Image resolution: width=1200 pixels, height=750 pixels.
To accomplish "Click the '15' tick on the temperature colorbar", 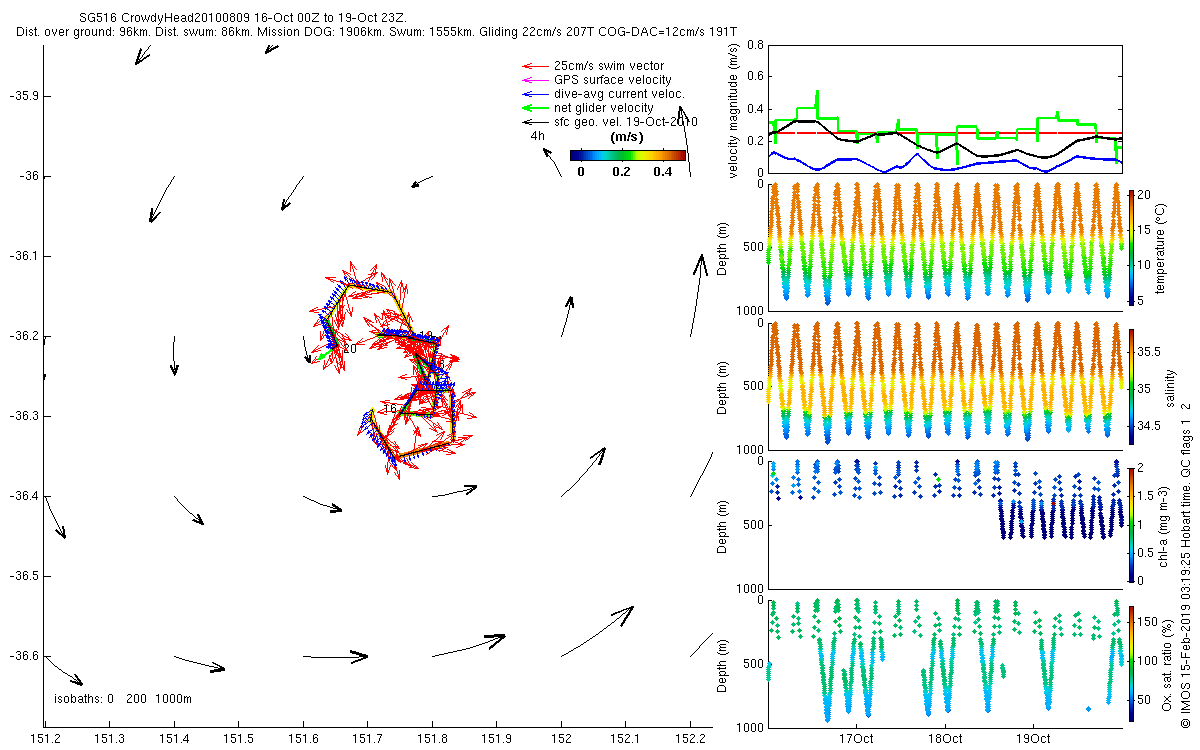I will click(1145, 230).
